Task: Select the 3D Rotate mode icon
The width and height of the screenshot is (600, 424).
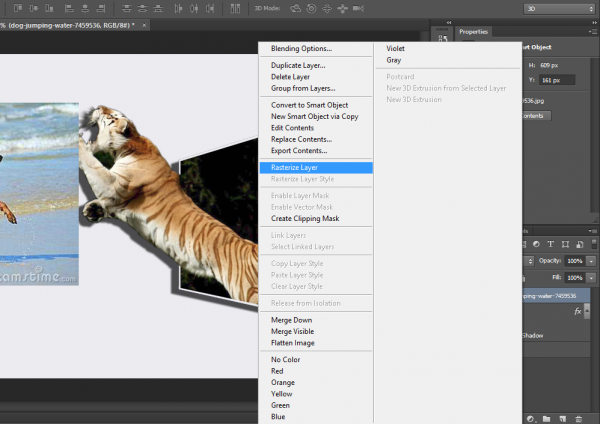Action: click(296, 8)
